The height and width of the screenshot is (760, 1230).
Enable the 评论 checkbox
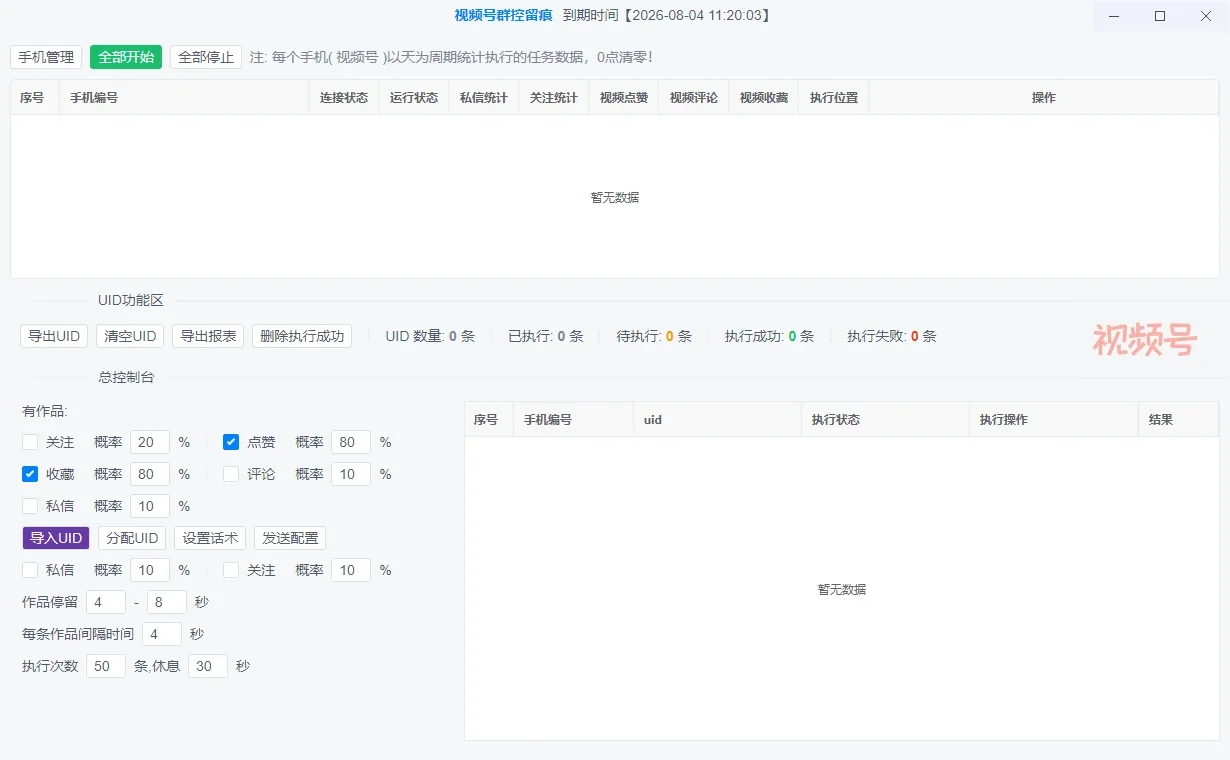(231, 474)
